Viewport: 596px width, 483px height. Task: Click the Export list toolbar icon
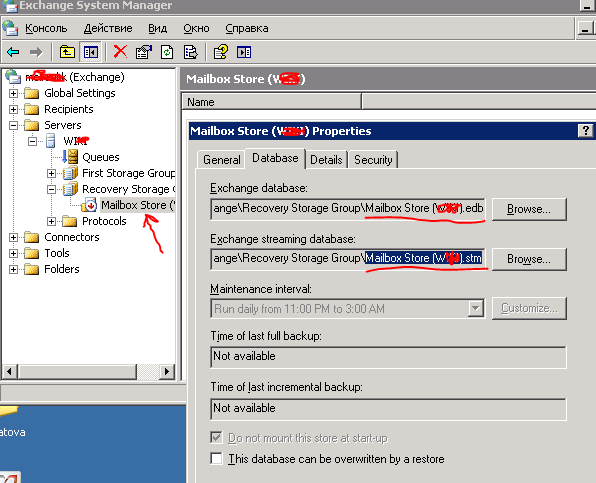pyautogui.click(x=191, y=52)
